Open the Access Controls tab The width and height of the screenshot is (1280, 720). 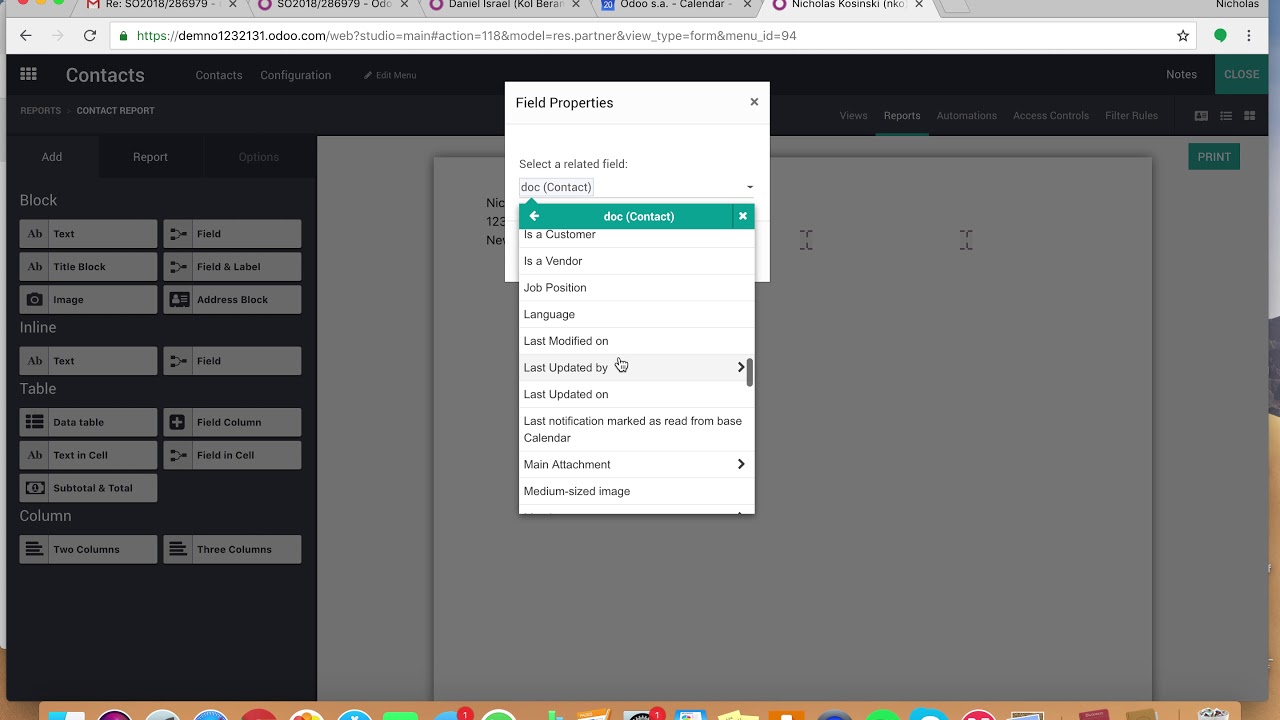1051,116
